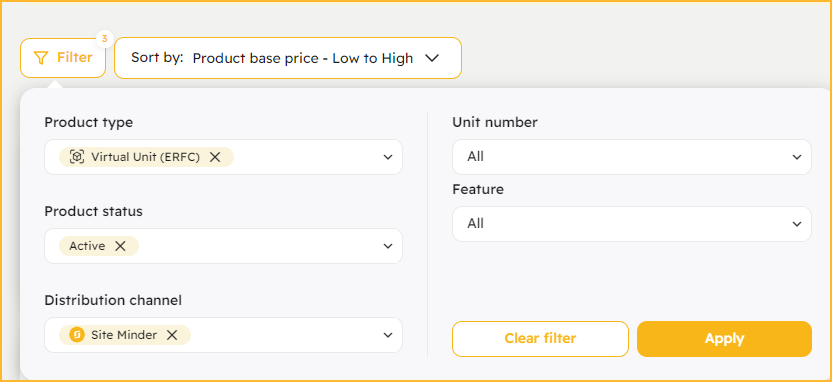Screen dimensions: 832x382
Task: Open the Feature dropdown
Action: pyautogui.click(x=631, y=224)
